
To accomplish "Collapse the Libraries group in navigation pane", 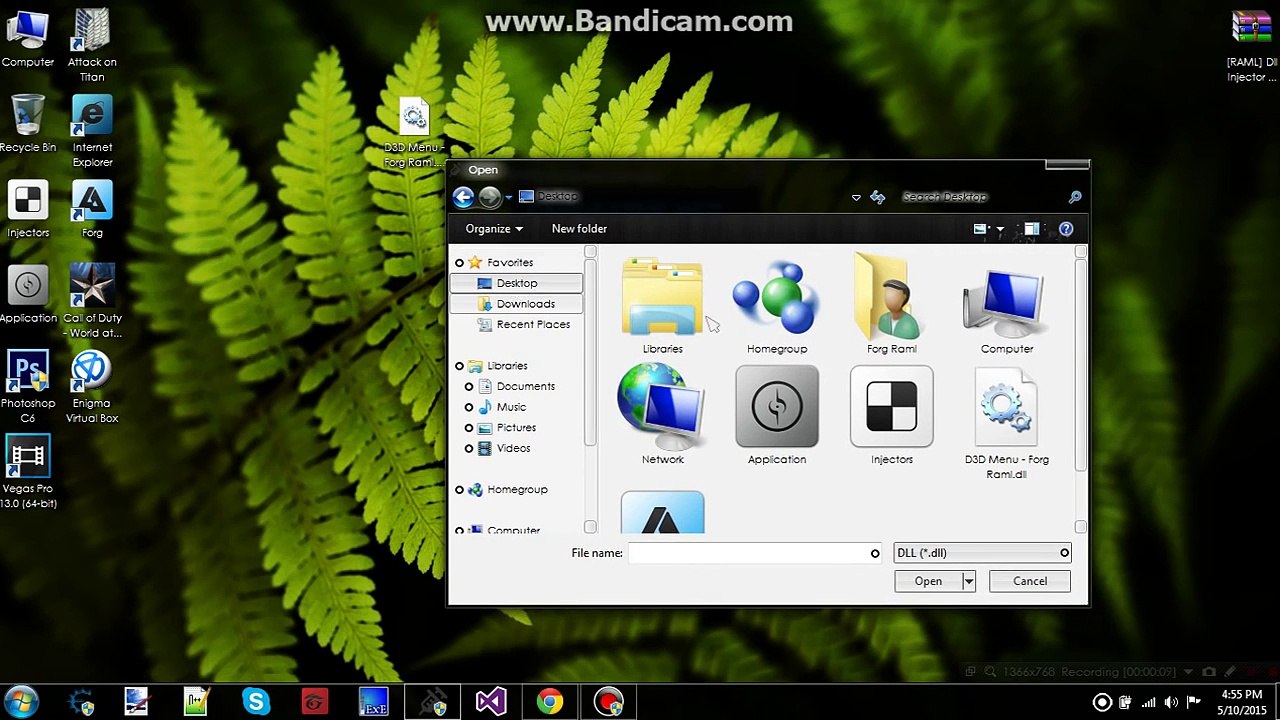I will pos(459,366).
